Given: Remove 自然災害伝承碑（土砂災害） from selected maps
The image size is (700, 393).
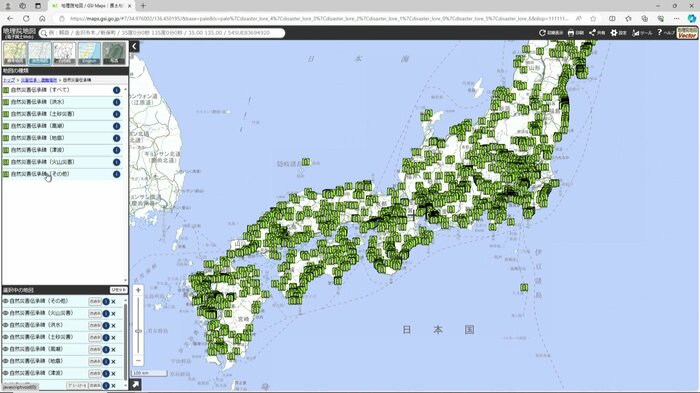Looking at the screenshot, I should [113, 338].
